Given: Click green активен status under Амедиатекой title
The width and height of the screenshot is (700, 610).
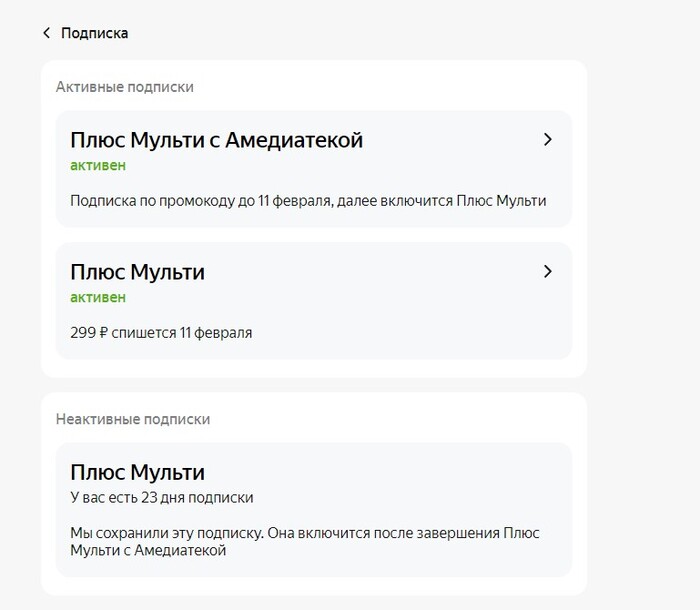Looking at the screenshot, I should (x=98, y=166).
